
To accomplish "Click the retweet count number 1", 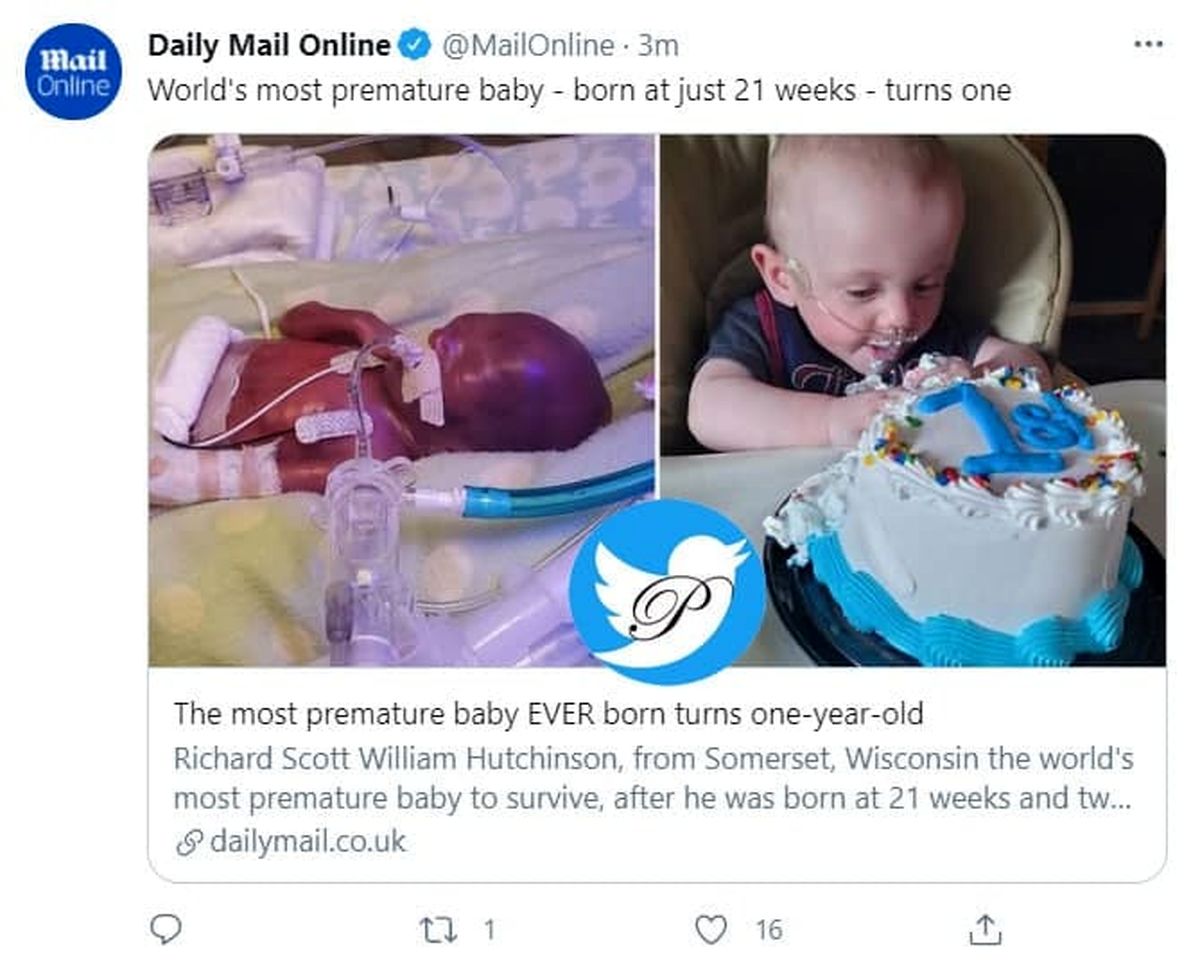I will click(489, 930).
